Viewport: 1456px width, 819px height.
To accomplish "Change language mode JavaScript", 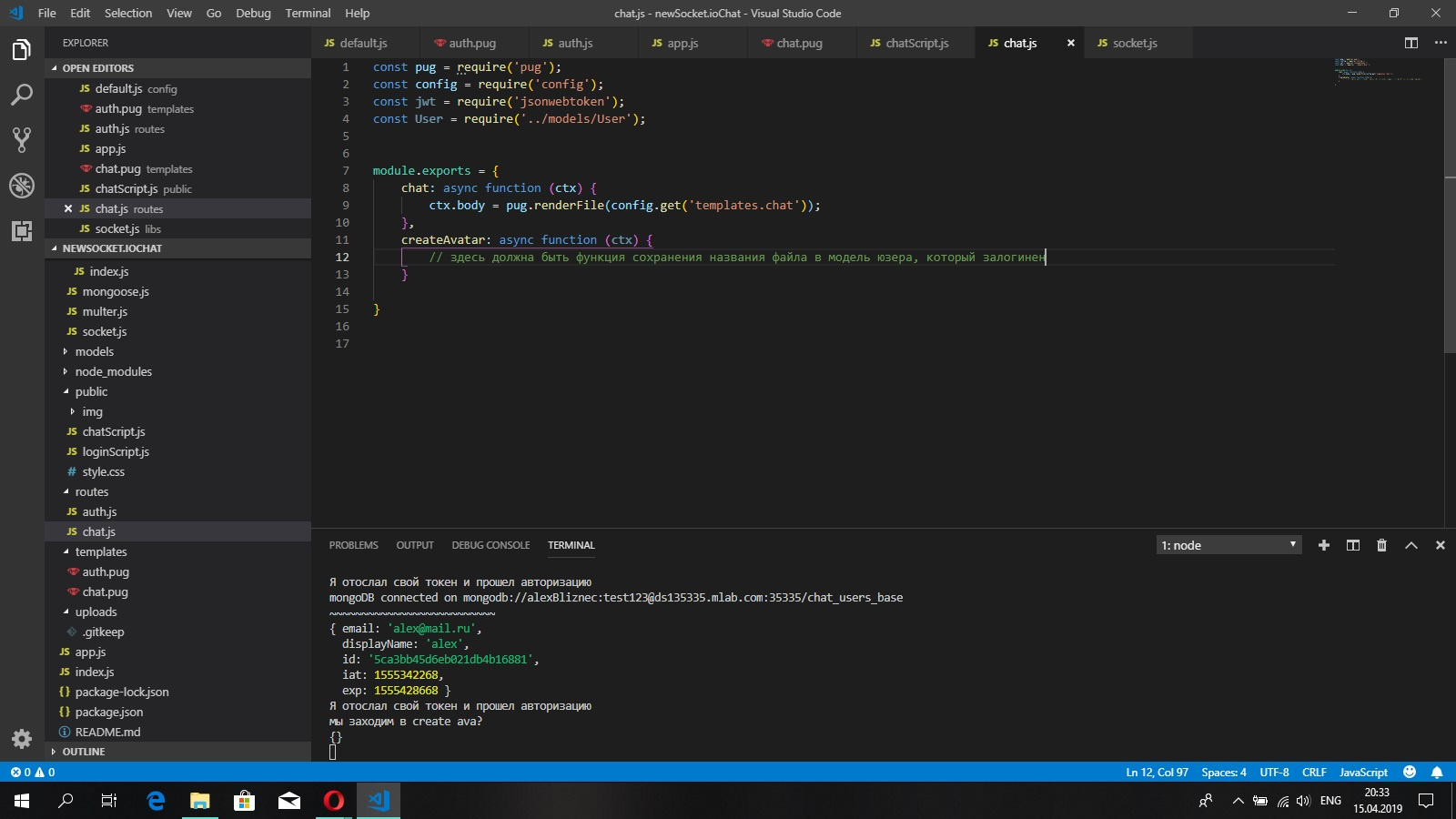I will [x=1363, y=772].
